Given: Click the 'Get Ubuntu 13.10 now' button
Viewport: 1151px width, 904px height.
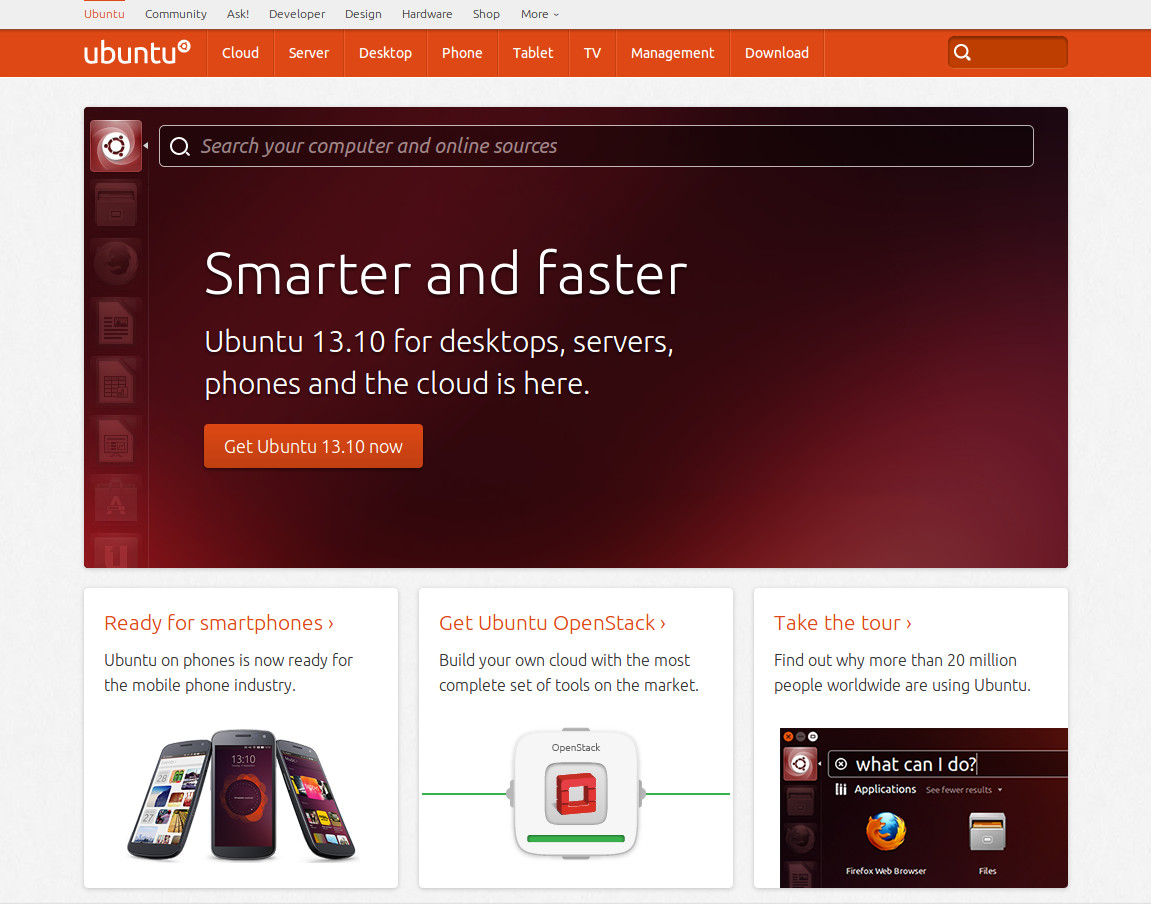Looking at the screenshot, I should [x=313, y=446].
